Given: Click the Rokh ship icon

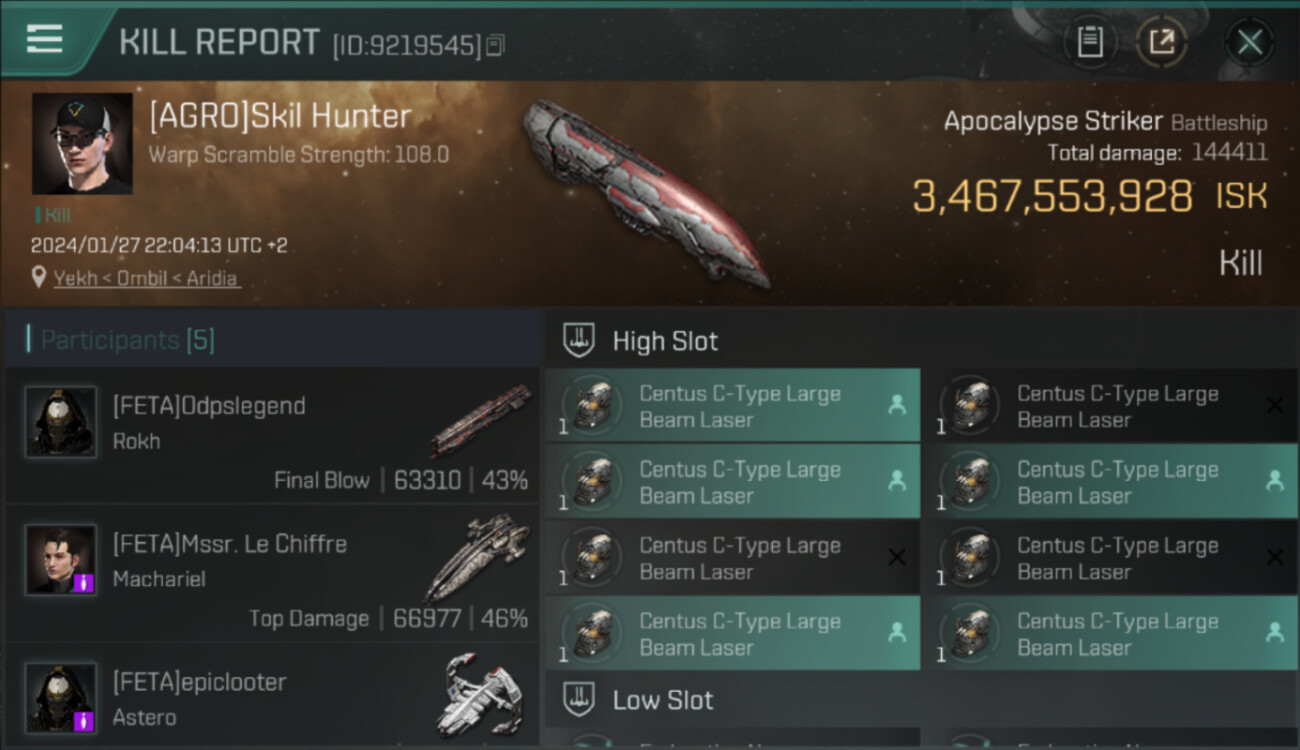Looking at the screenshot, I should click(481, 420).
